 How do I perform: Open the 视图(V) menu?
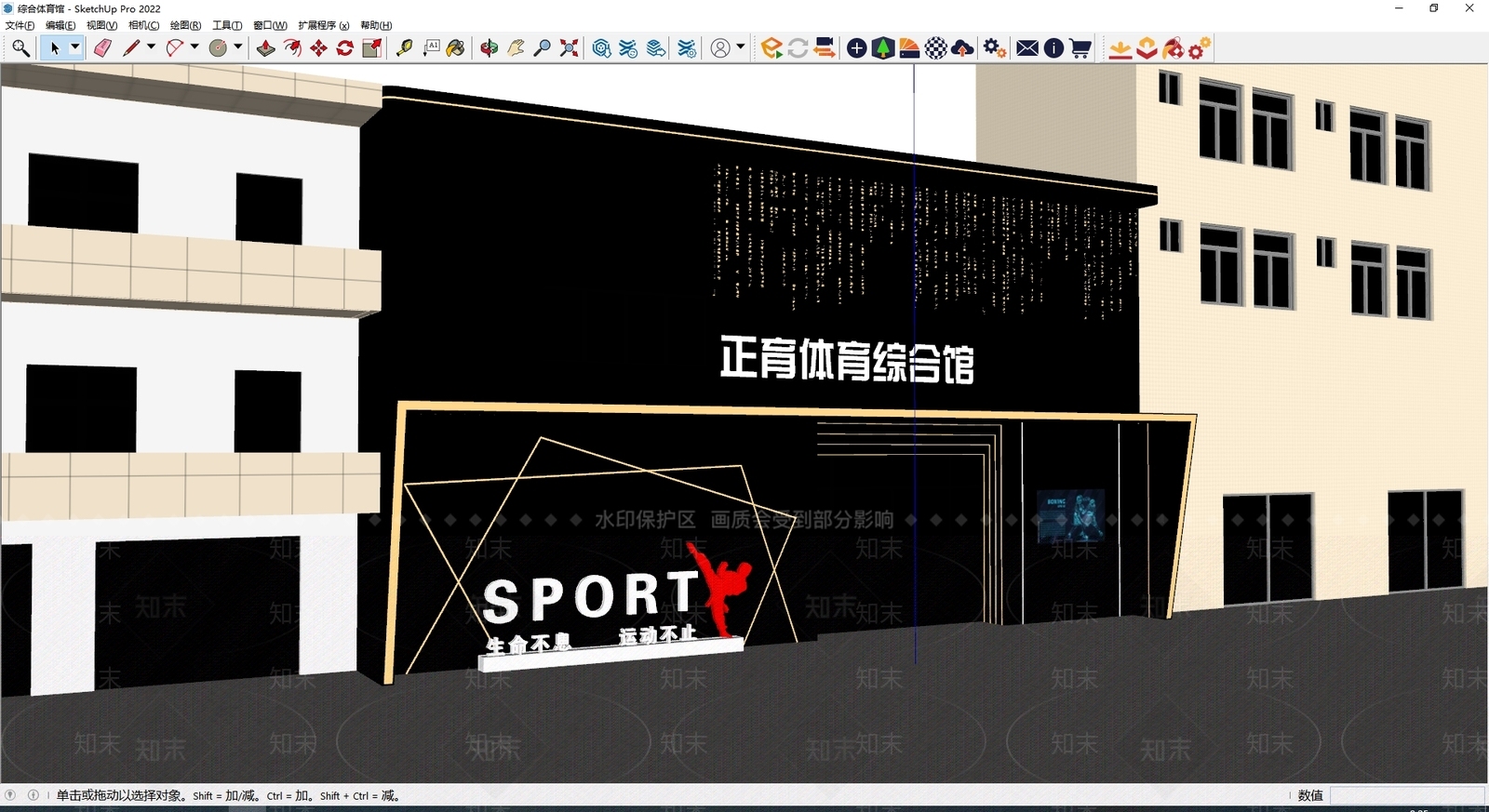[x=101, y=25]
